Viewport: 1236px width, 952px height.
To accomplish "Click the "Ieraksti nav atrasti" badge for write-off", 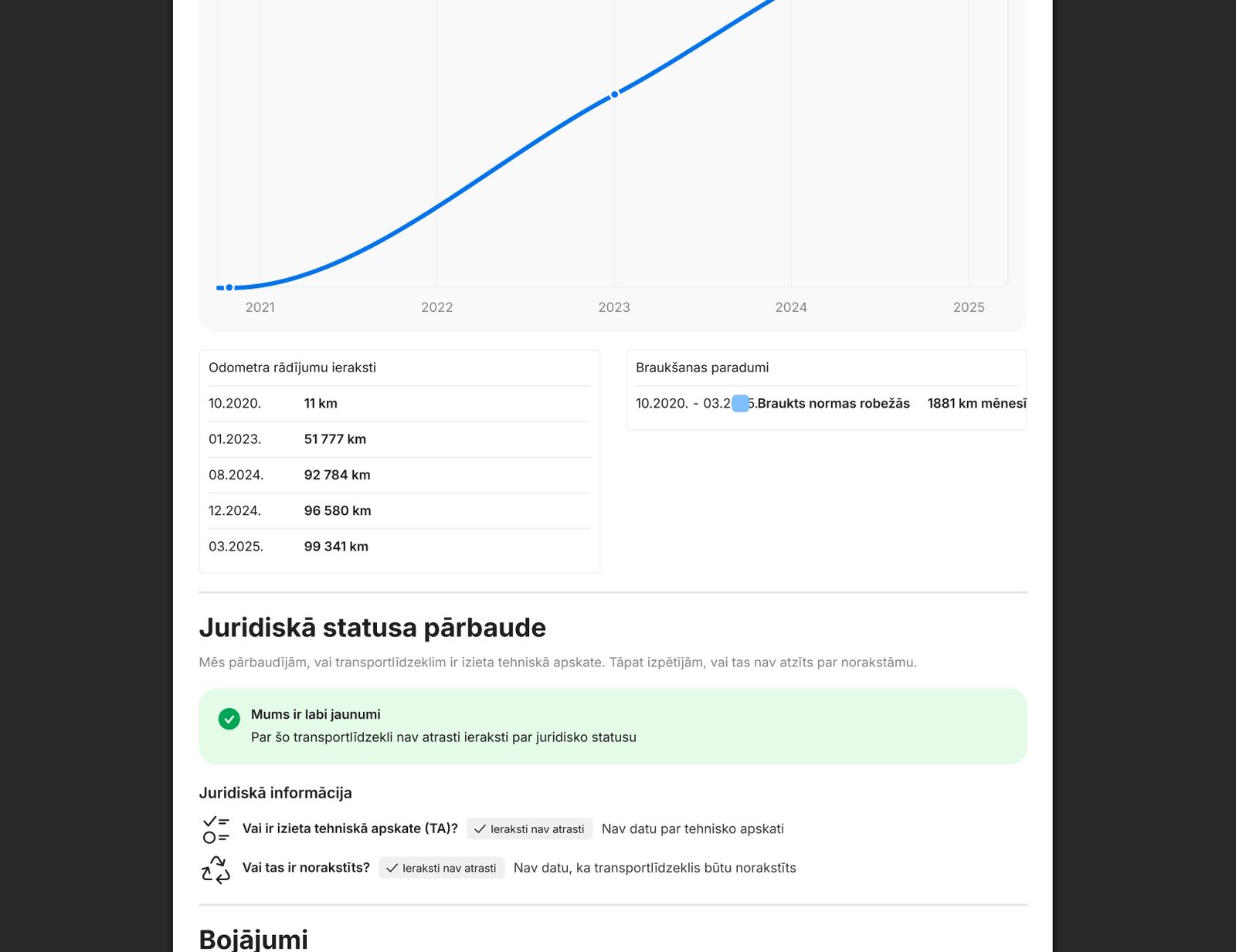I will point(442,869).
